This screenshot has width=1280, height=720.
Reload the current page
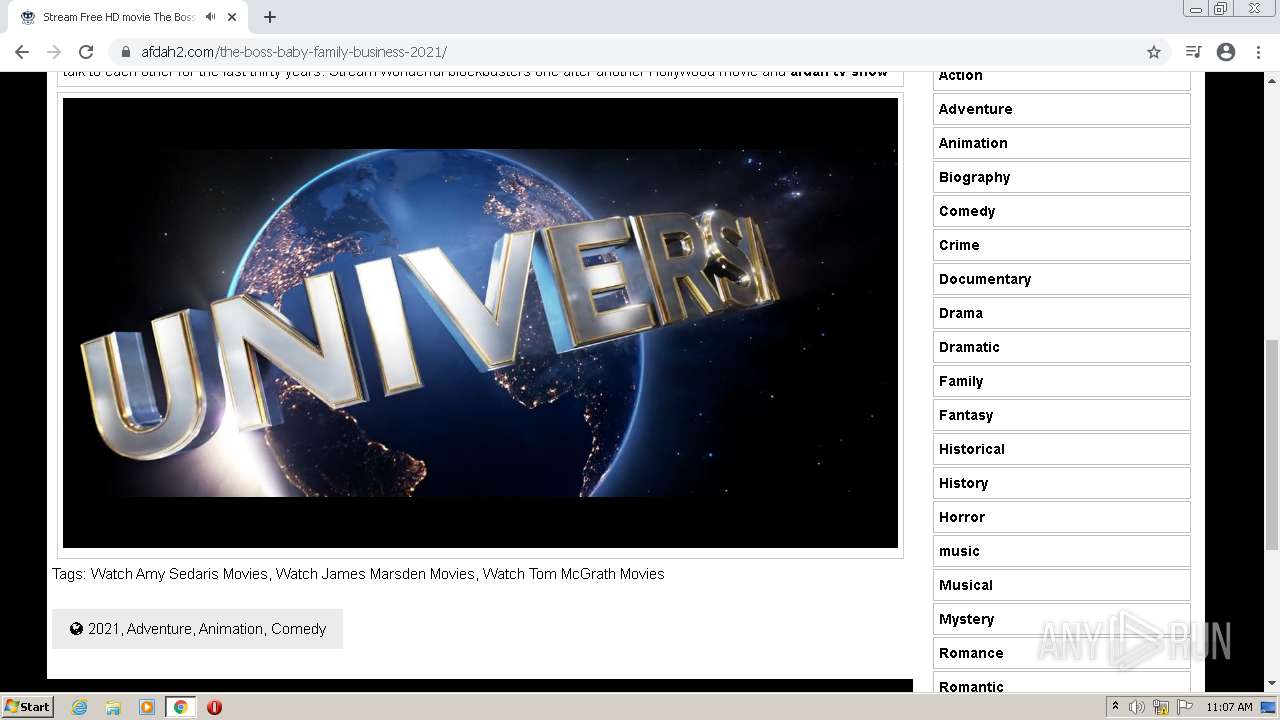click(86, 52)
